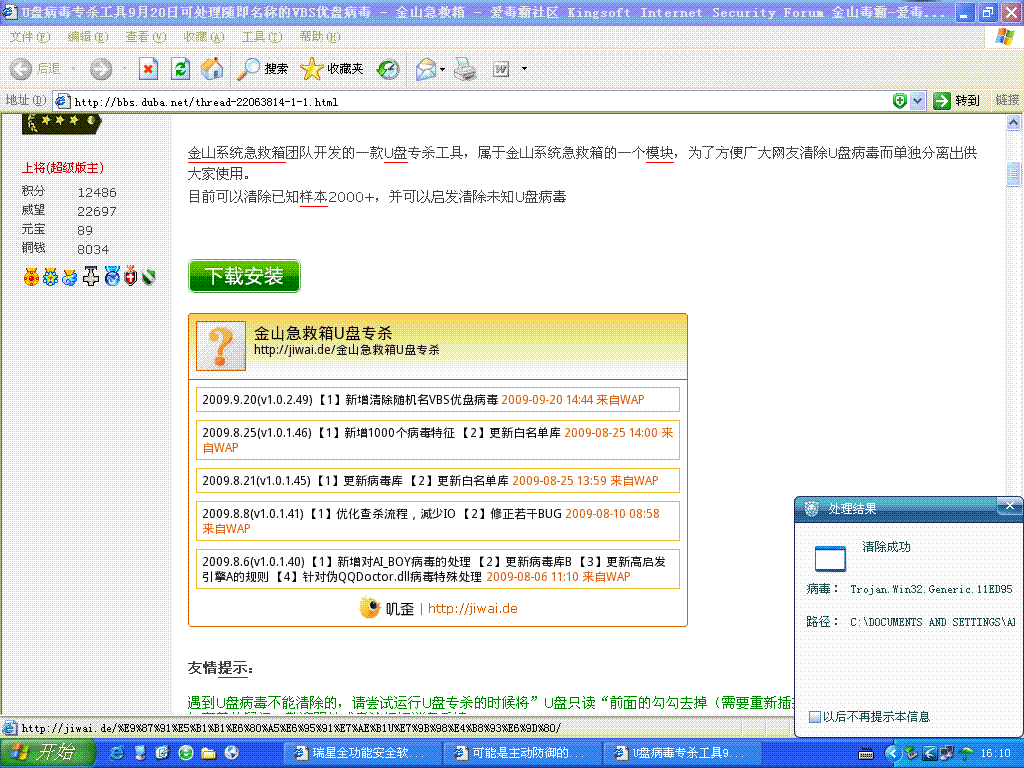This screenshot has height=768, width=1024.
Task: Open the 编辑(E) Edit menu
Action: [88, 37]
